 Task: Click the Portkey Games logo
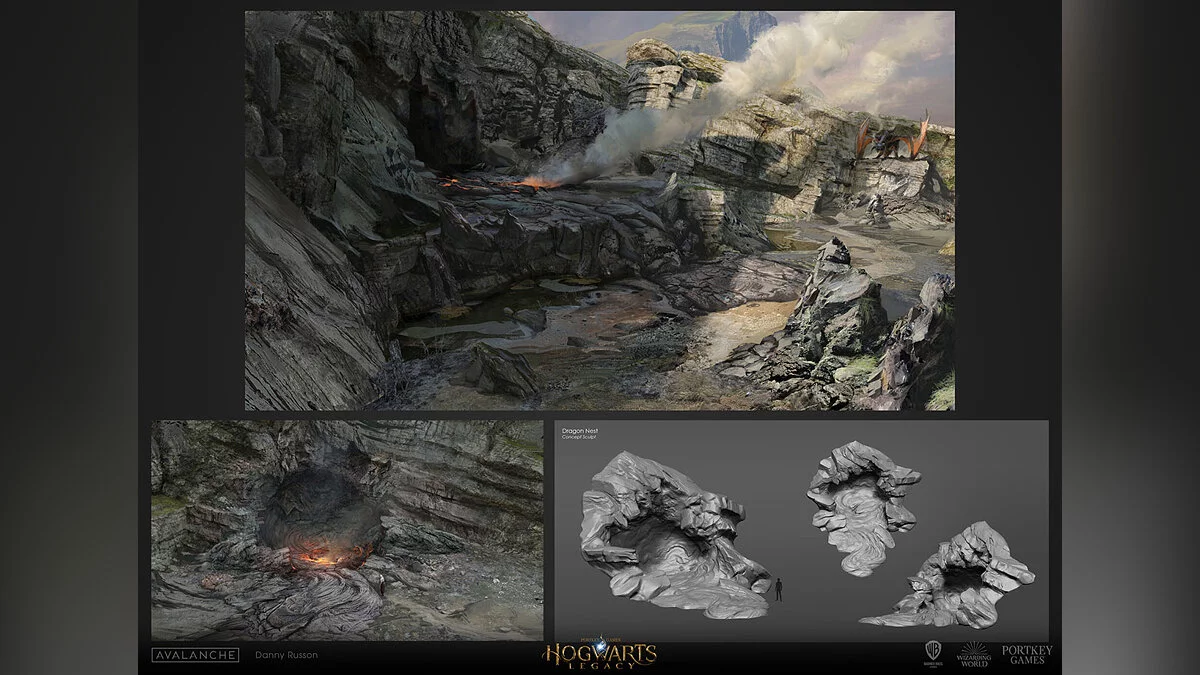click(x=1027, y=655)
